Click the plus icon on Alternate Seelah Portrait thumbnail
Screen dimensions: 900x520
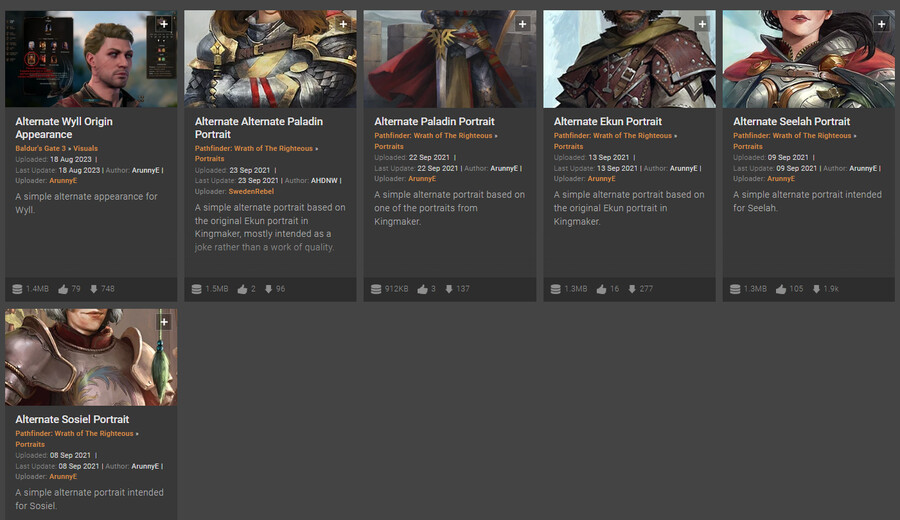[x=881, y=24]
